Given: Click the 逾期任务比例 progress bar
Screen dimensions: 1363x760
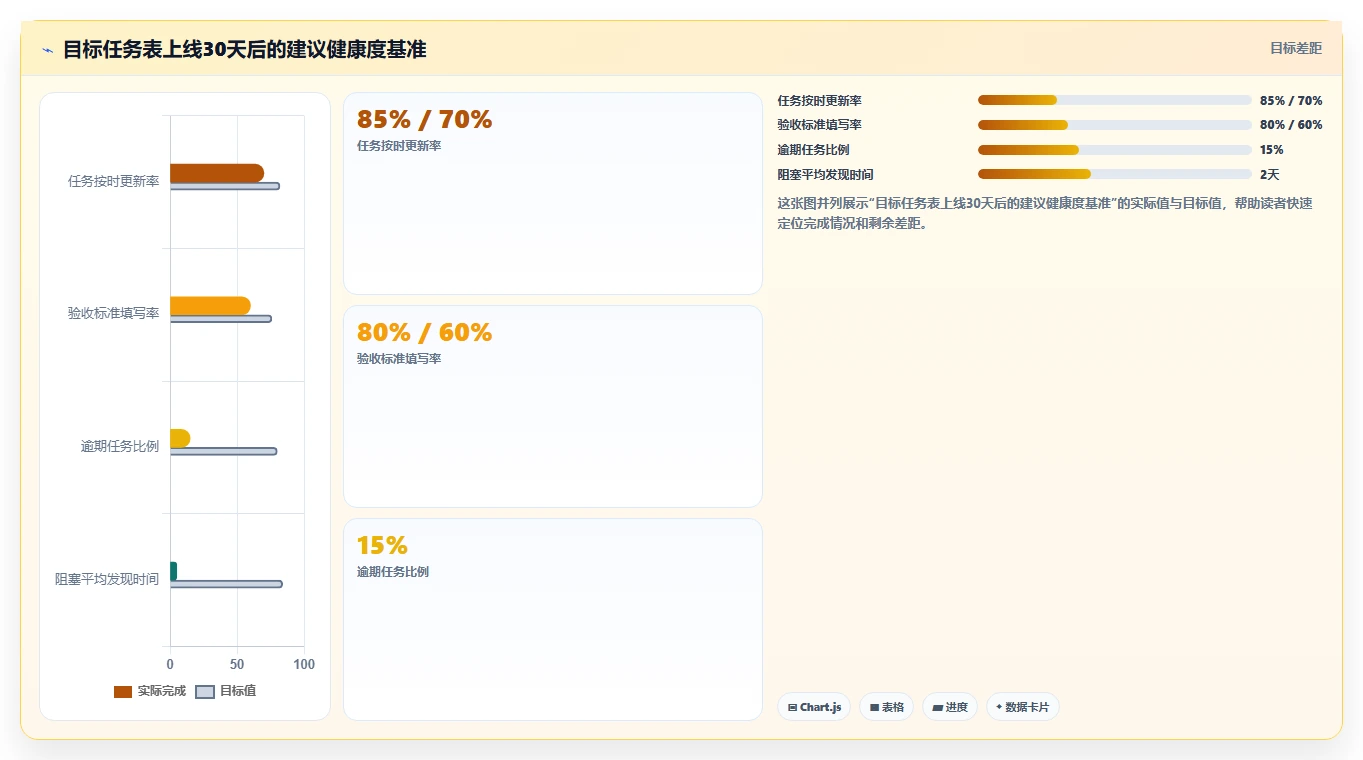Looking at the screenshot, I should [1115, 150].
